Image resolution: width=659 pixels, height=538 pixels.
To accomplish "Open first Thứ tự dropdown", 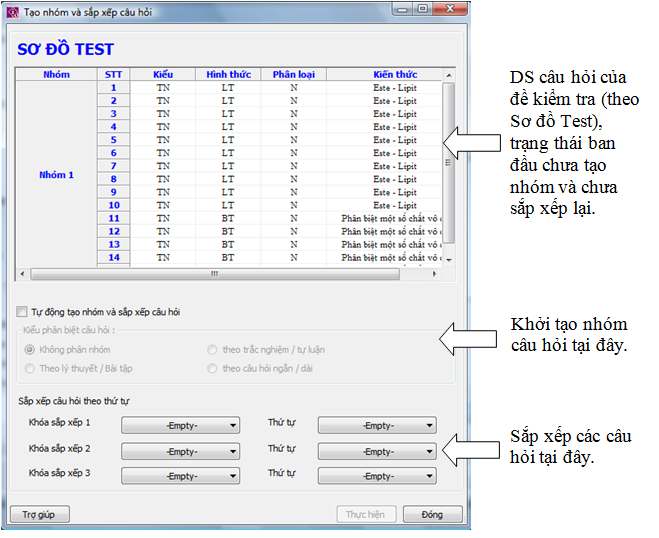I will coord(377,425).
